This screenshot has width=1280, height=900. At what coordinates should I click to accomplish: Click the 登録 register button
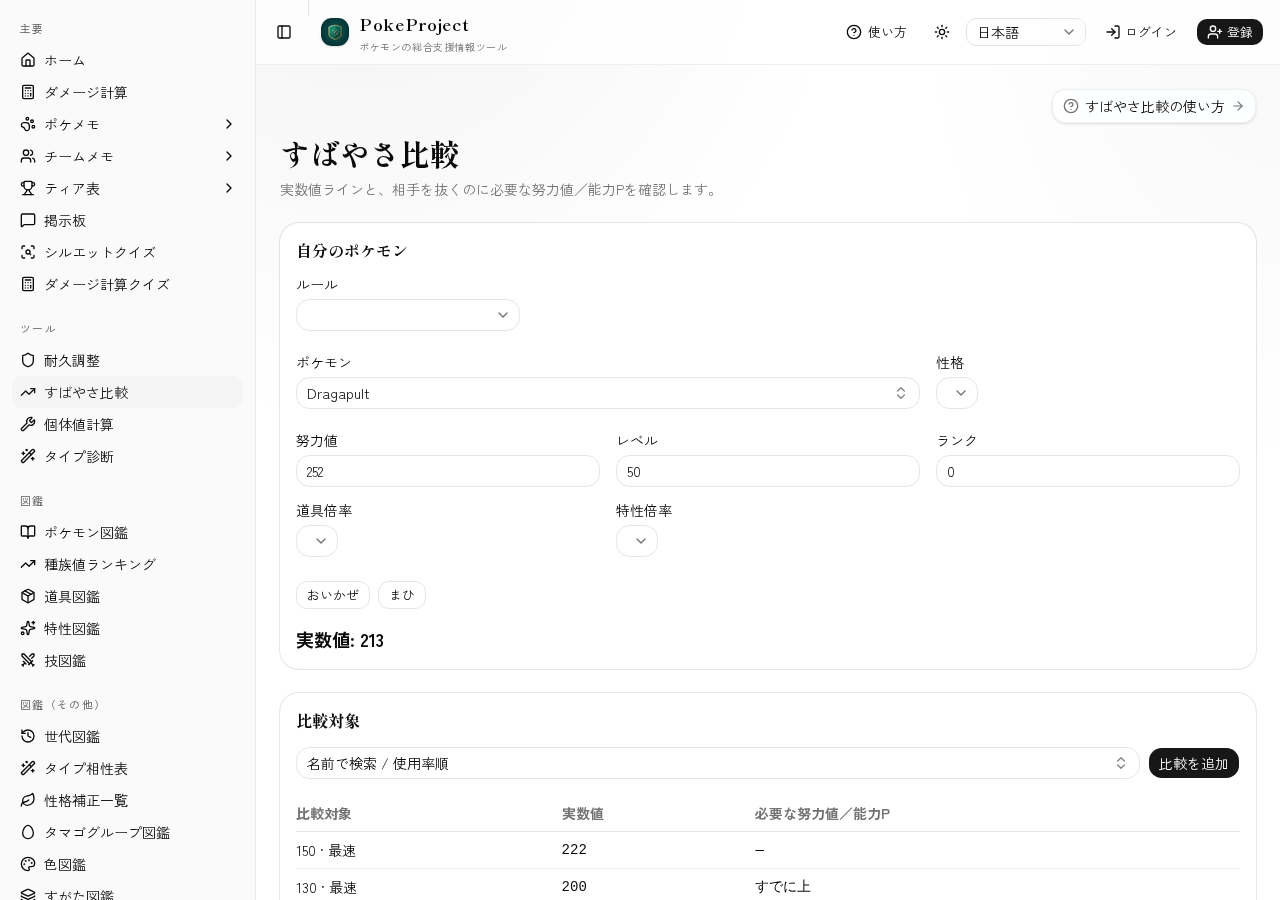coord(1230,32)
